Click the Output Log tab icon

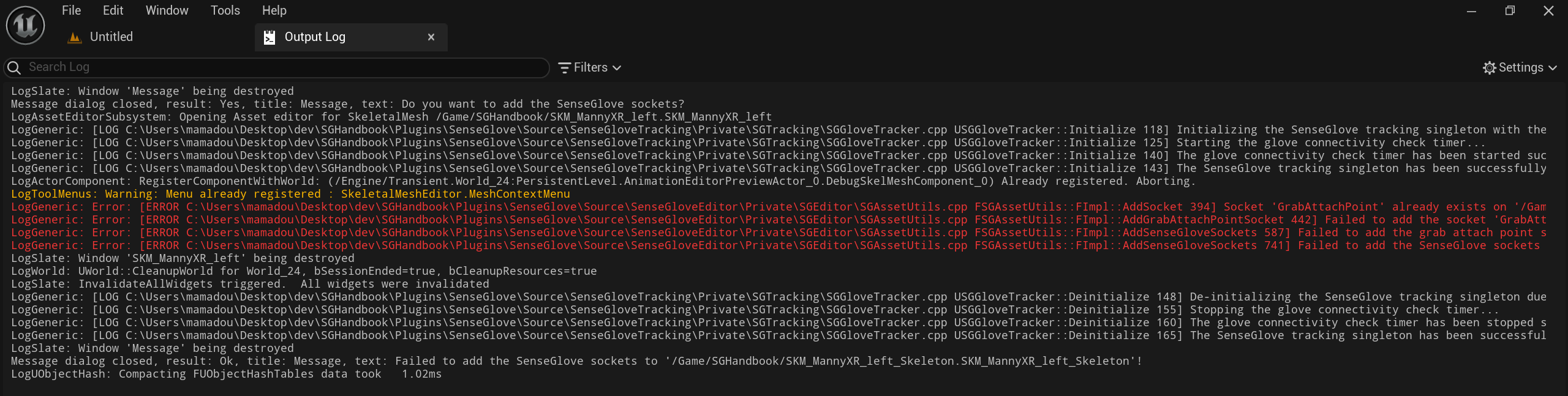tap(268, 37)
